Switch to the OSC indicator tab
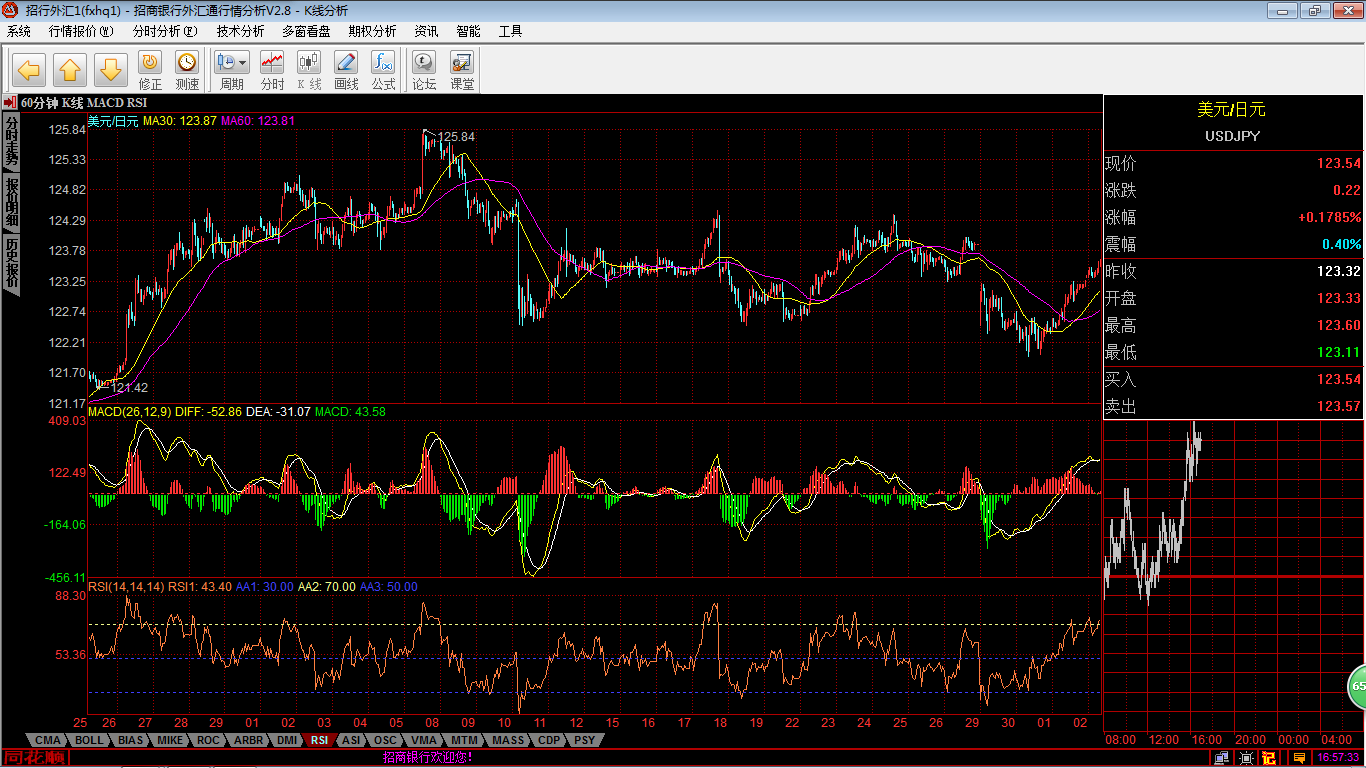The height and width of the screenshot is (768, 1366). click(385, 740)
